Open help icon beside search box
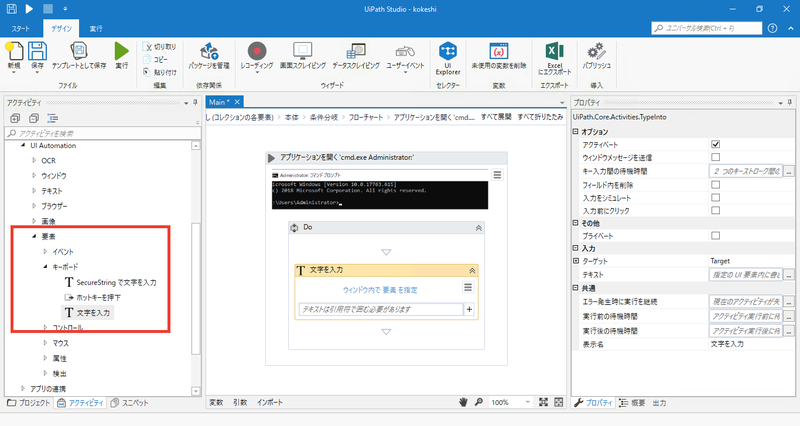Image resolution: width=800 pixels, height=426 pixels. click(x=772, y=28)
